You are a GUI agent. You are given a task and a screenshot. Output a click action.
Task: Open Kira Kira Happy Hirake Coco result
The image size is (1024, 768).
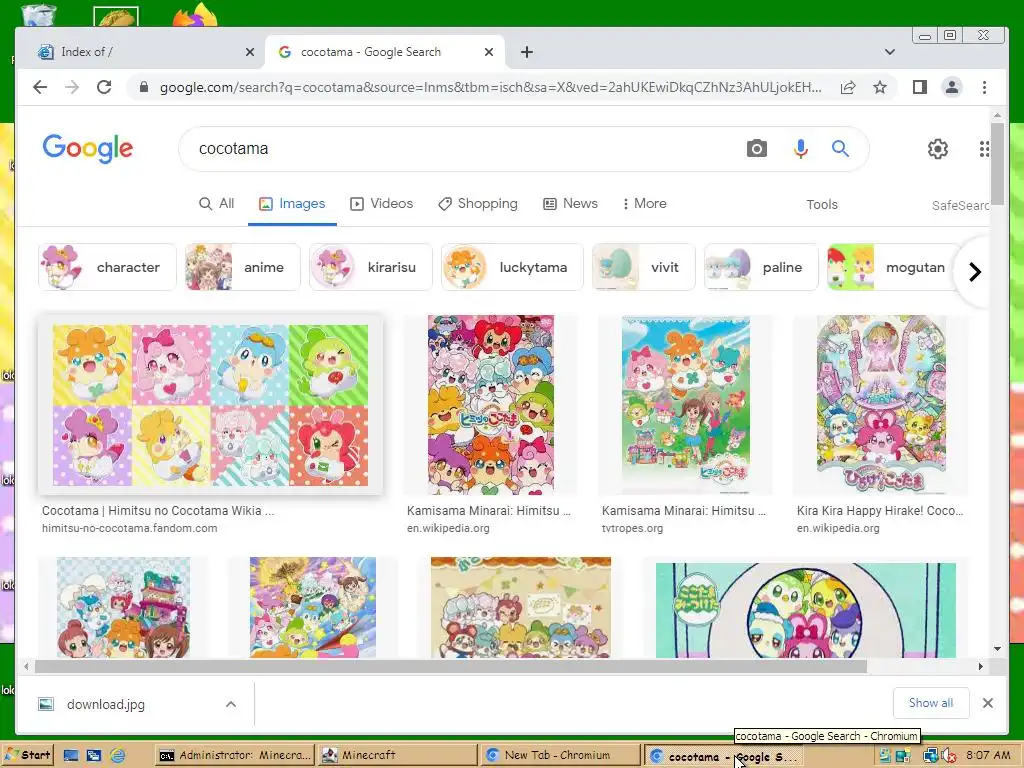point(880,511)
